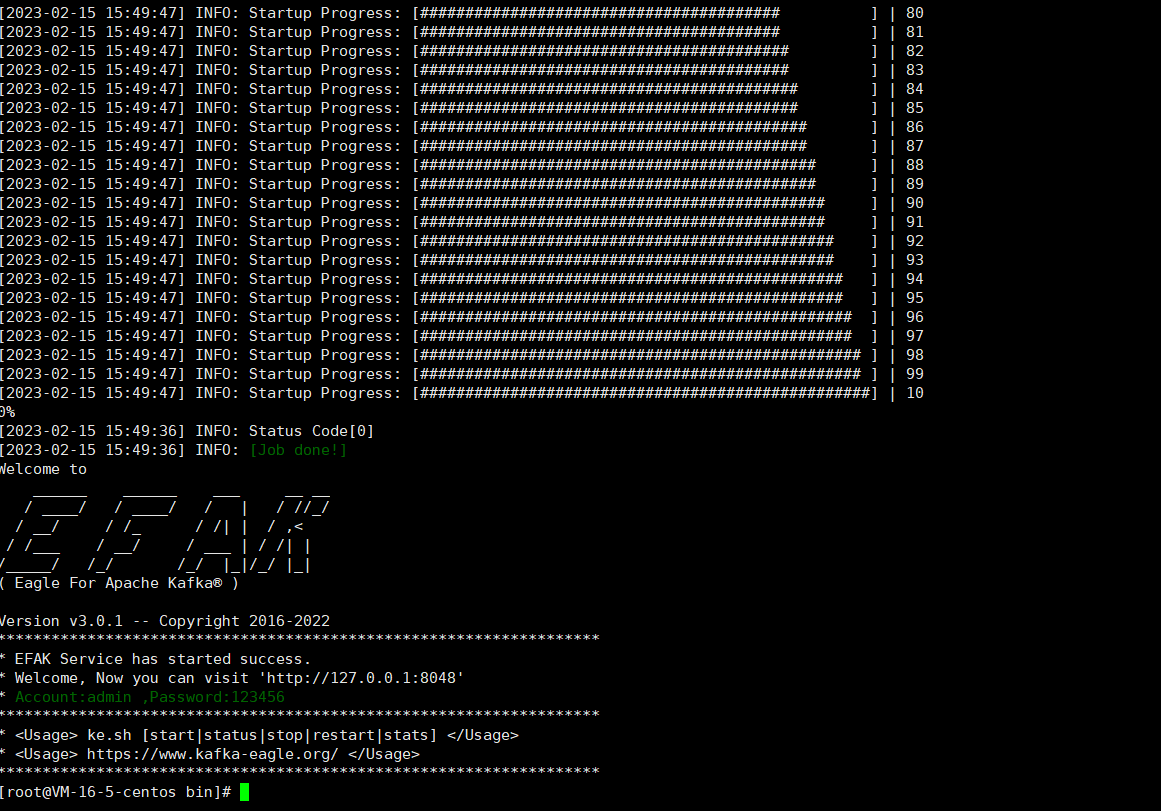Click the 'Status Code[0]' log line
Viewport: 1161px width, 811px height.
187,431
